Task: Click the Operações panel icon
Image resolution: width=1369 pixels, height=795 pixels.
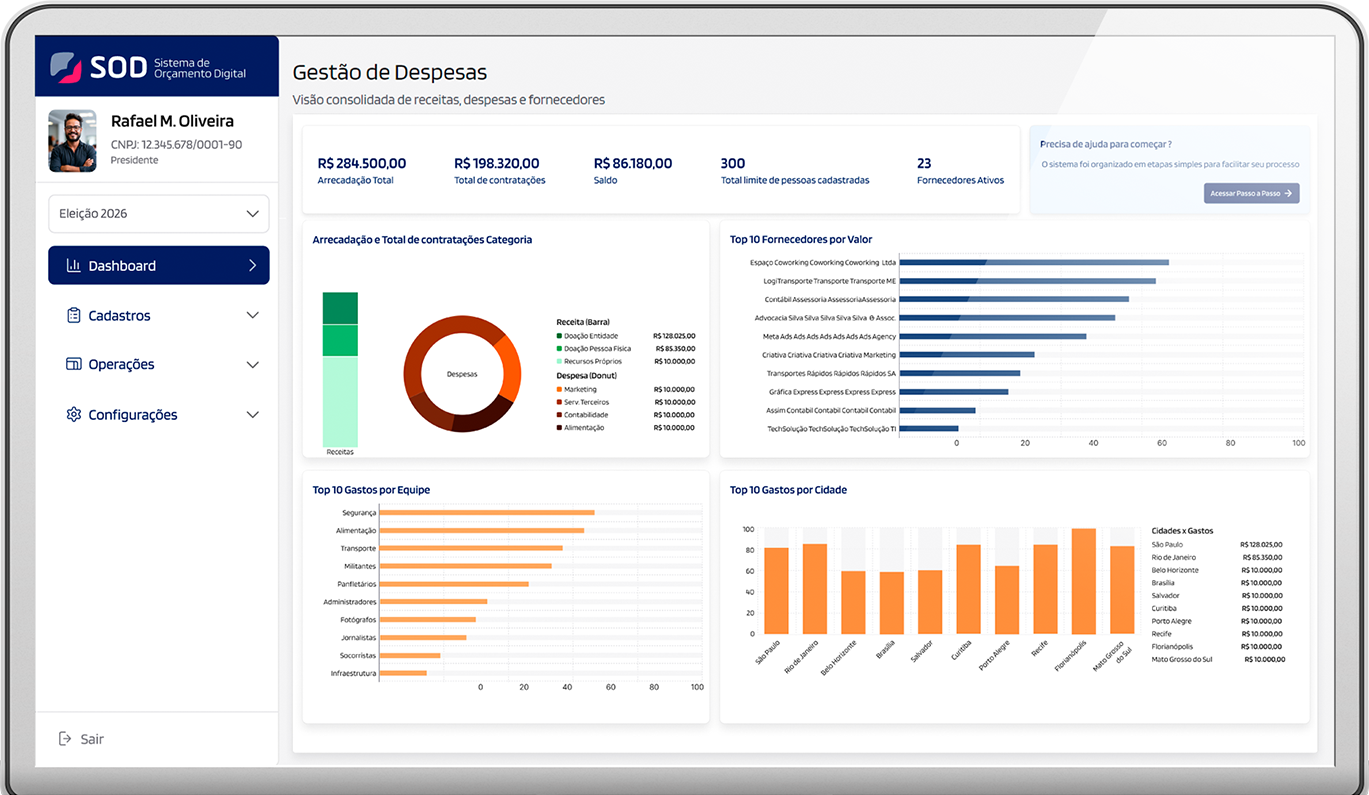Action: click(73, 364)
